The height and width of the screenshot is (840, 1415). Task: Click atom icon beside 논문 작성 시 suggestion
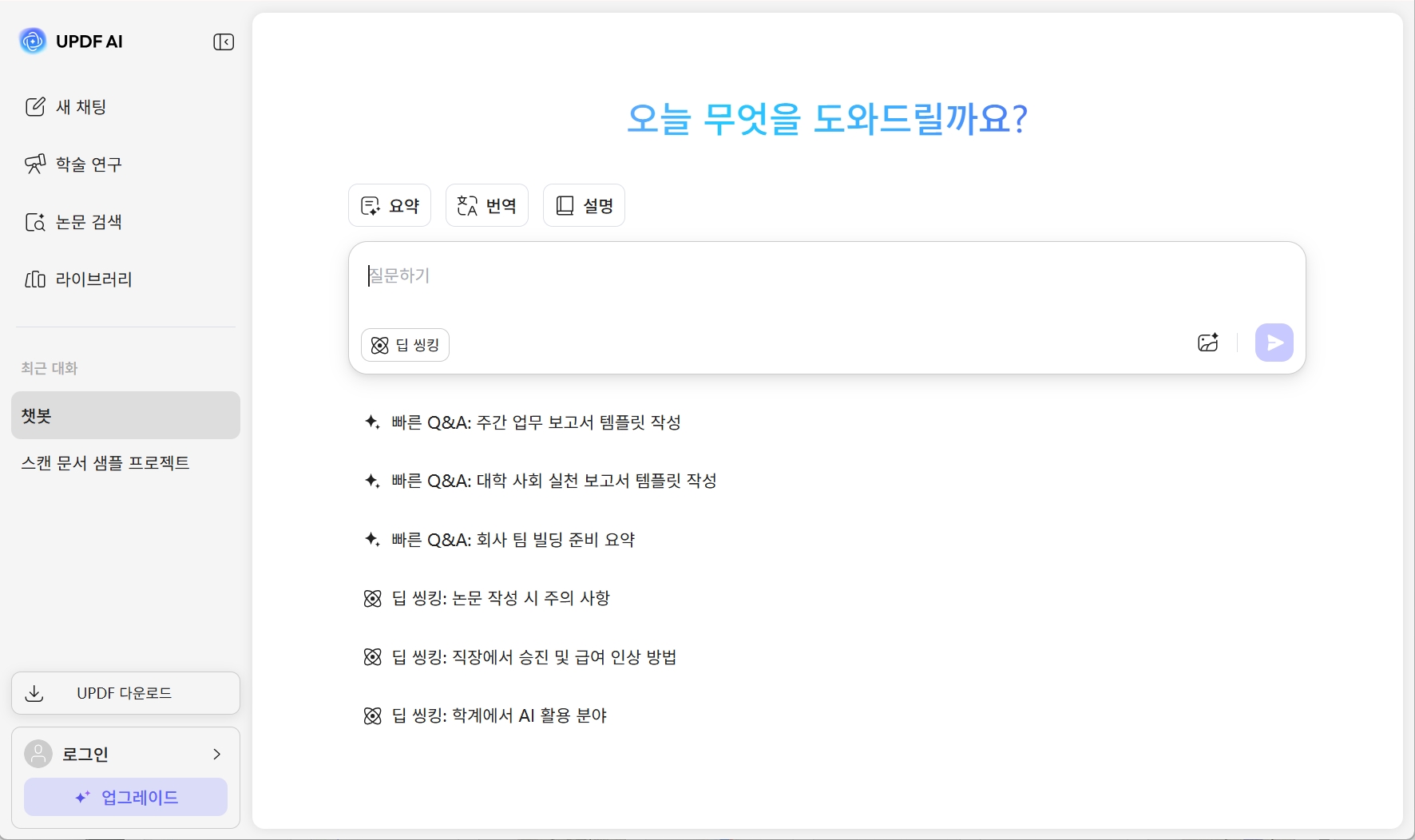(373, 598)
